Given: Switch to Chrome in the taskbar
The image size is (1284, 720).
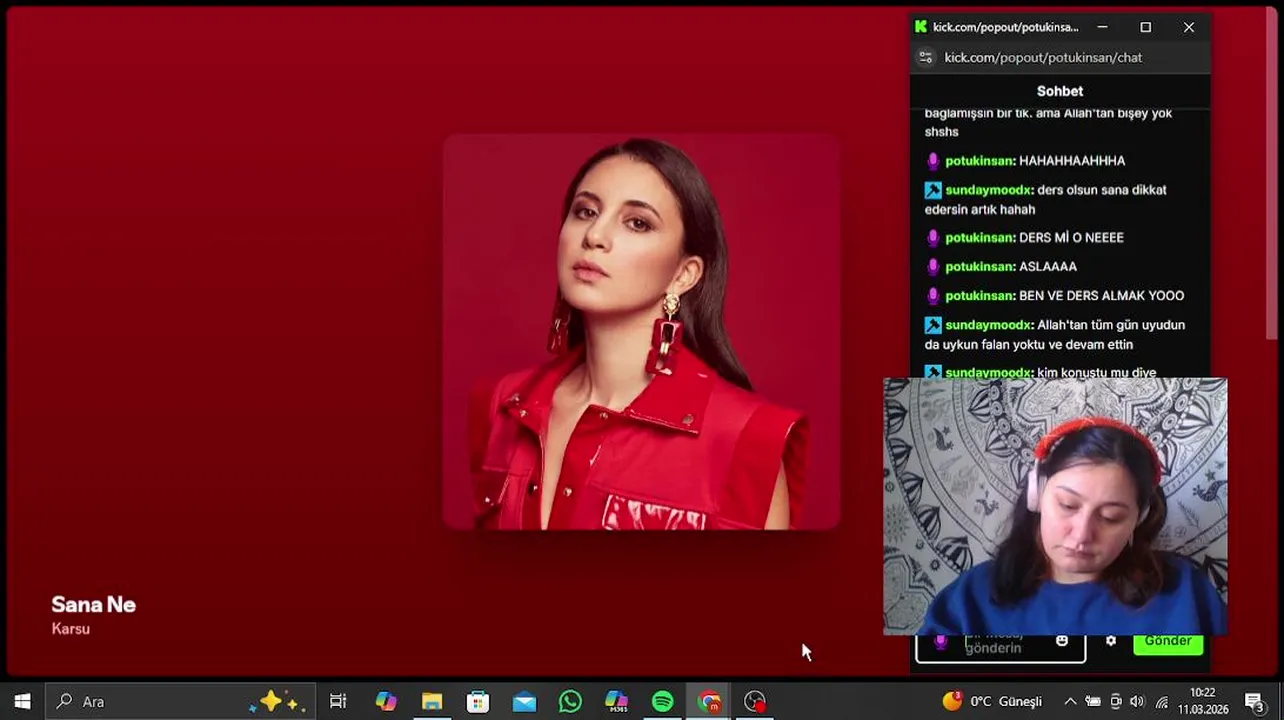Looking at the screenshot, I should pyautogui.click(x=709, y=701).
